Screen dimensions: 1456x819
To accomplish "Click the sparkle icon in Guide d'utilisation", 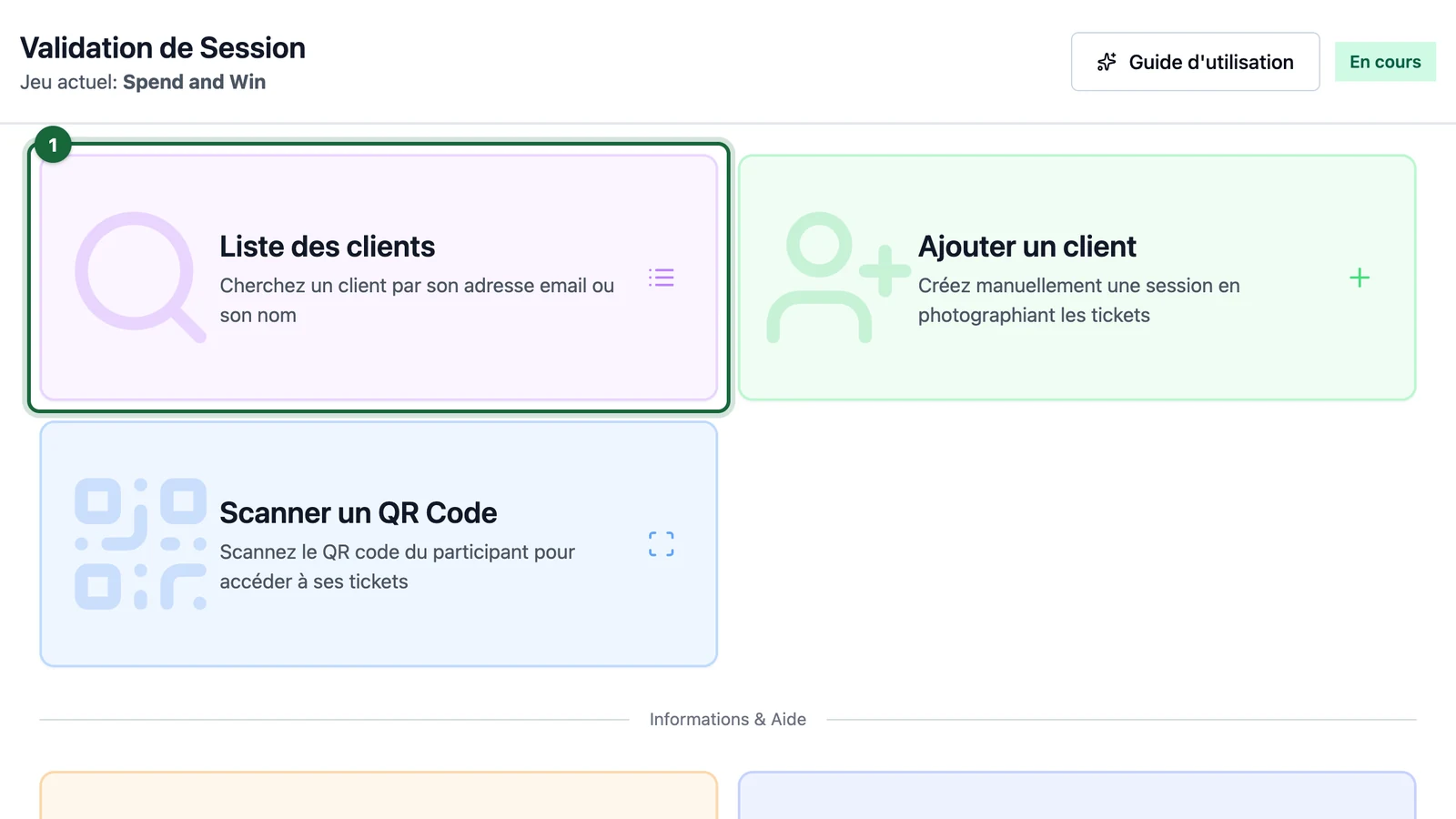I will pos(1107,62).
